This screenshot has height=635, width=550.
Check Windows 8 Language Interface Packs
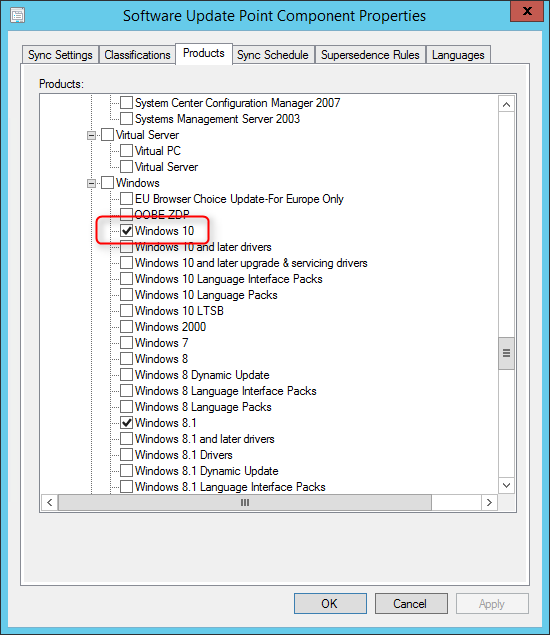click(x=126, y=391)
